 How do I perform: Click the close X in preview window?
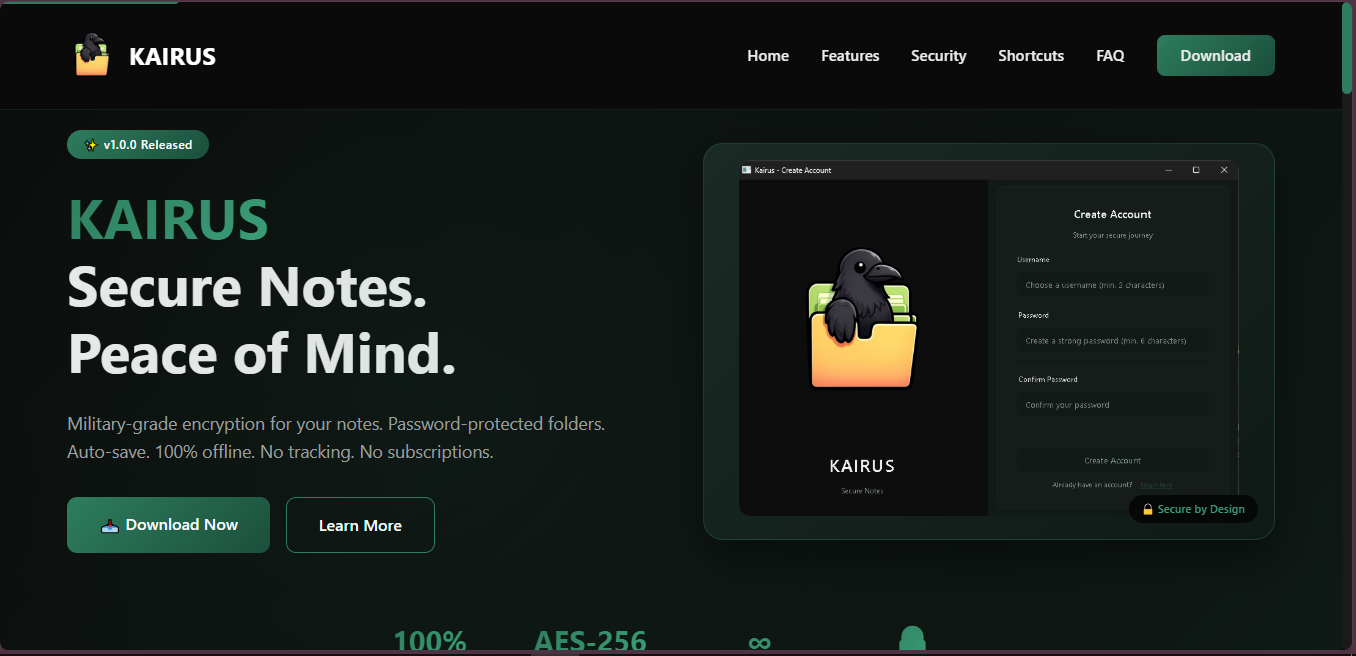(1224, 170)
